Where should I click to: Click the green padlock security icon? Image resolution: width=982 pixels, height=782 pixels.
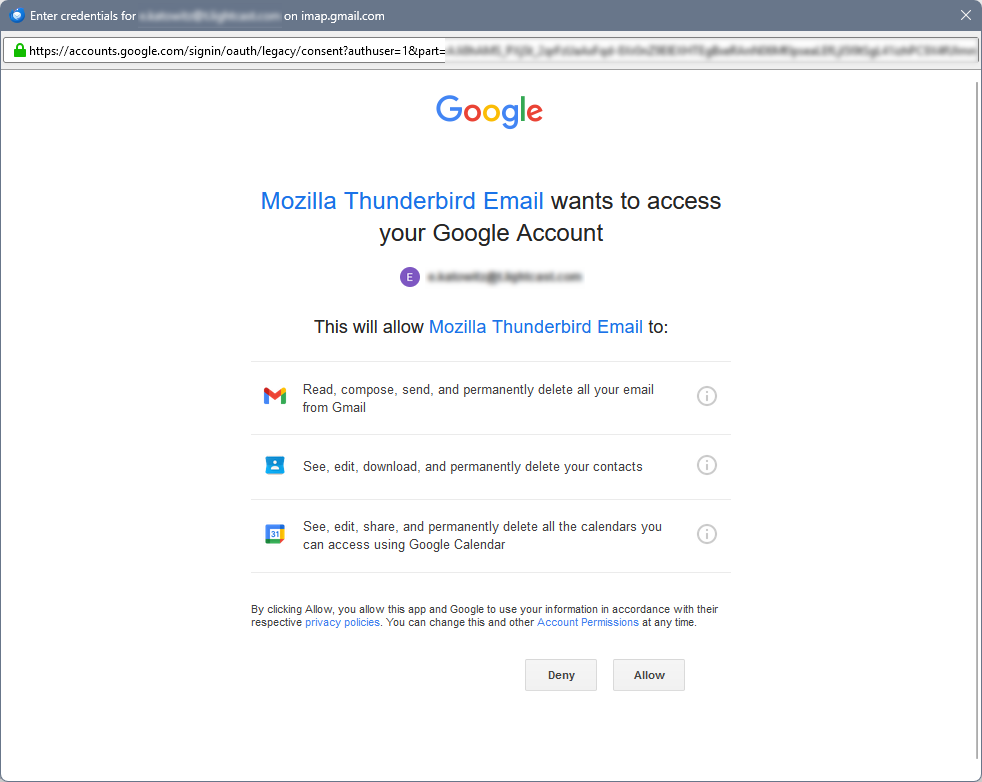pyautogui.click(x=19, y=51)
